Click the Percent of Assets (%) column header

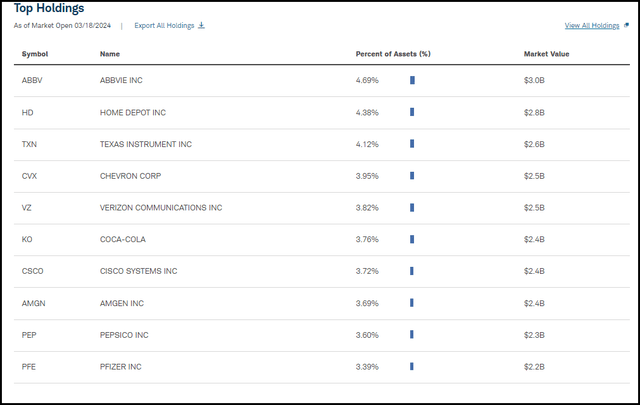(393, 54)
